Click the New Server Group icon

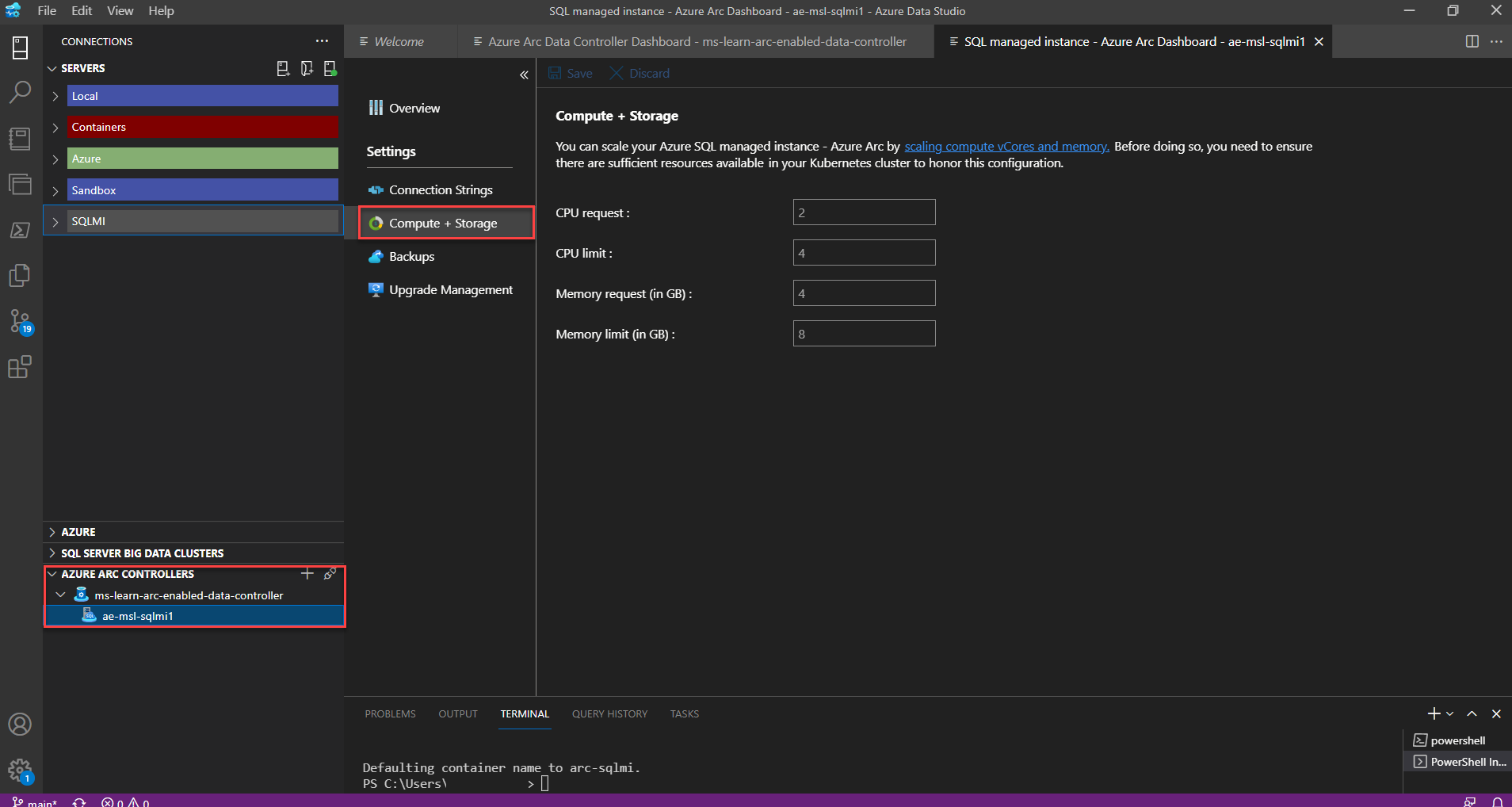(307, 68)
